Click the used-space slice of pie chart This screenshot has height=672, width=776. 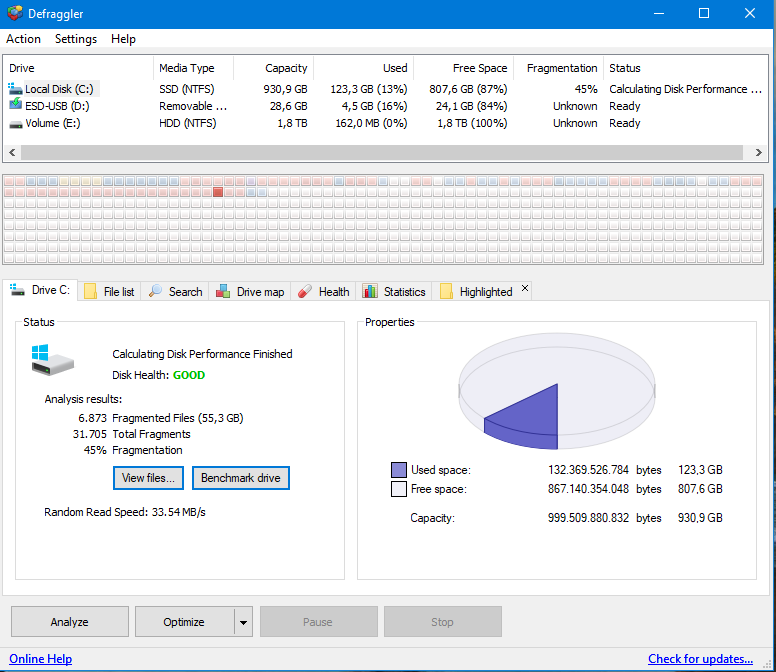[532, 418]
